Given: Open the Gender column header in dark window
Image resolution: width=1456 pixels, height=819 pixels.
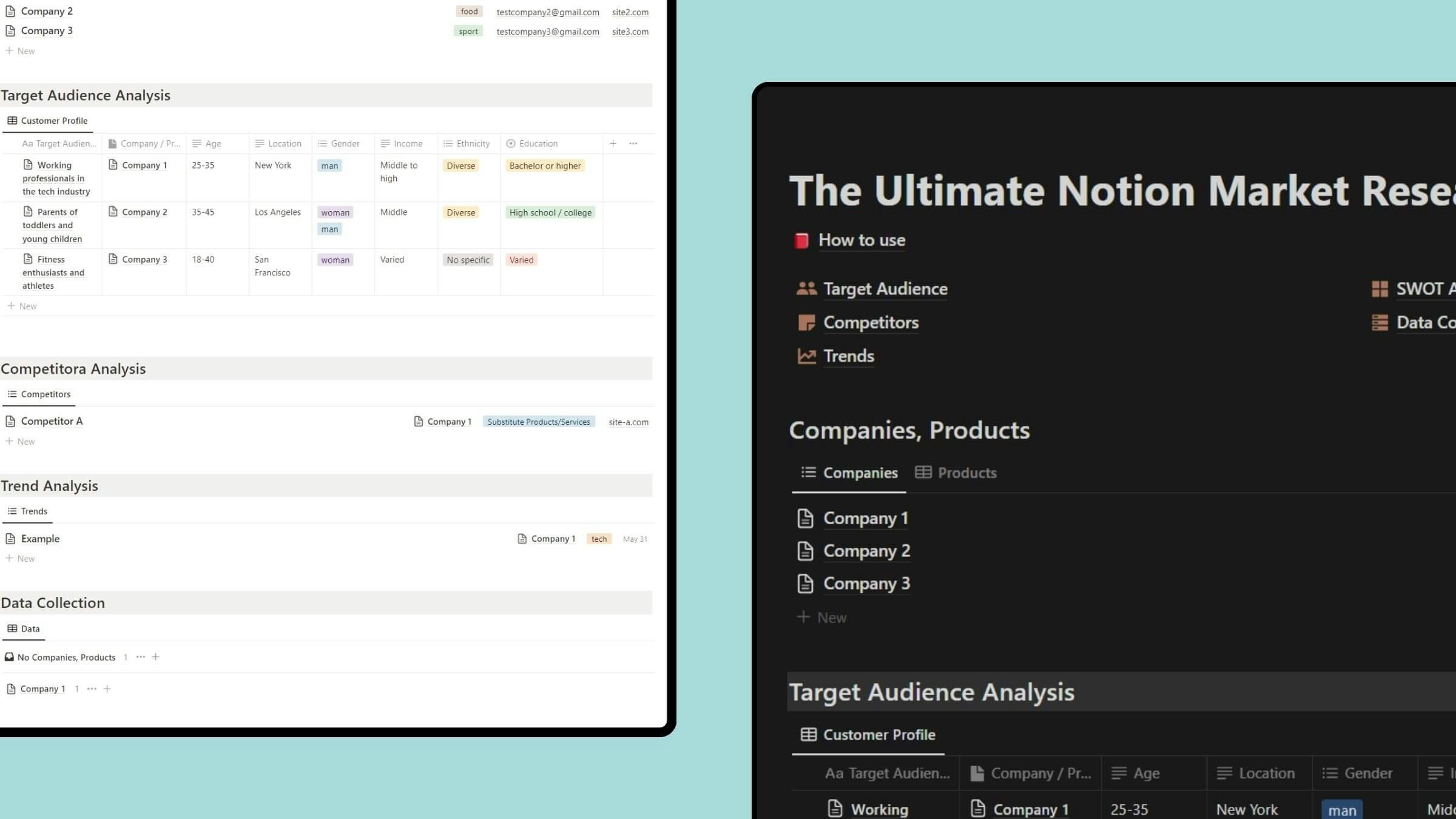Looking at the screenshot, I should click(1365, 773).
